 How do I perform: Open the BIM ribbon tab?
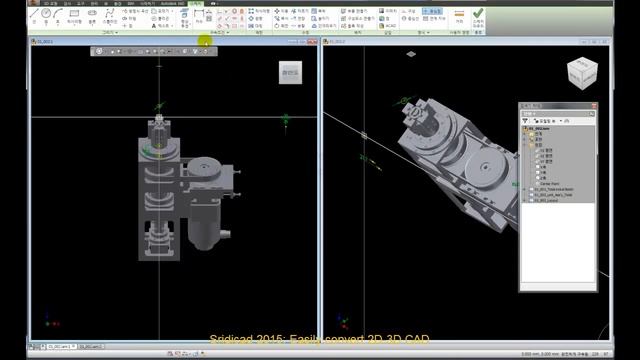131,4
